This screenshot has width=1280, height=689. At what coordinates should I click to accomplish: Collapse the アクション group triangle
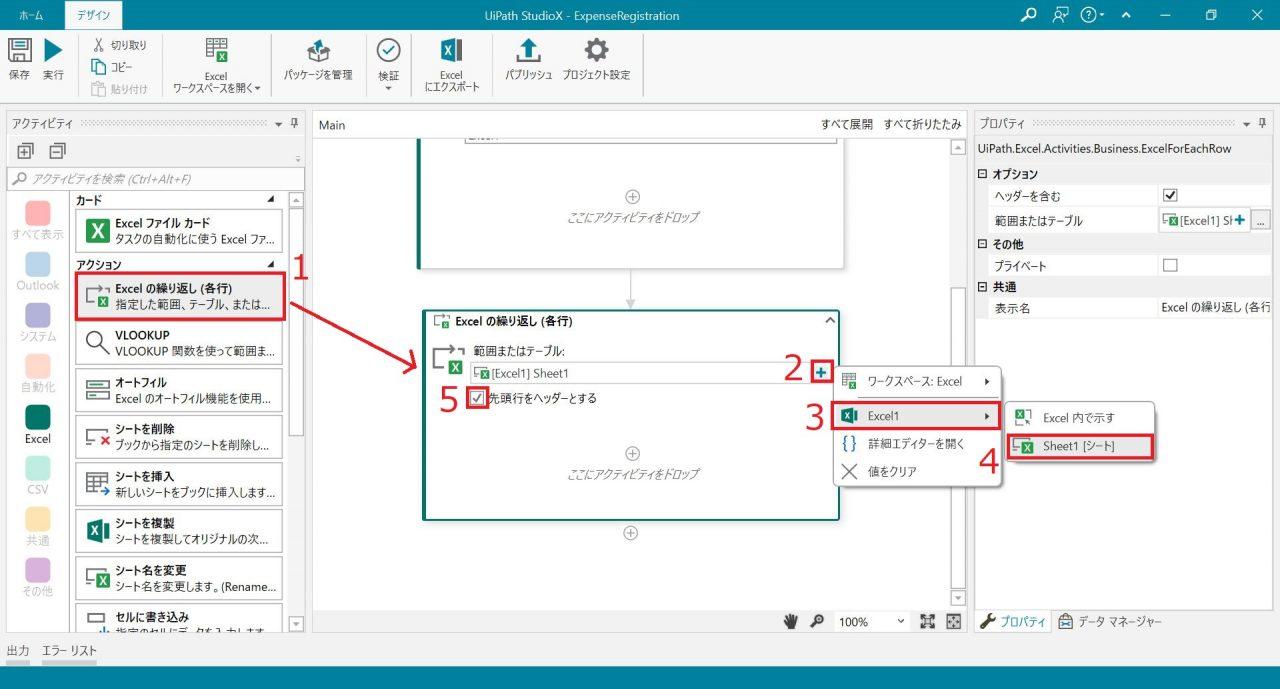coord(272,265)
